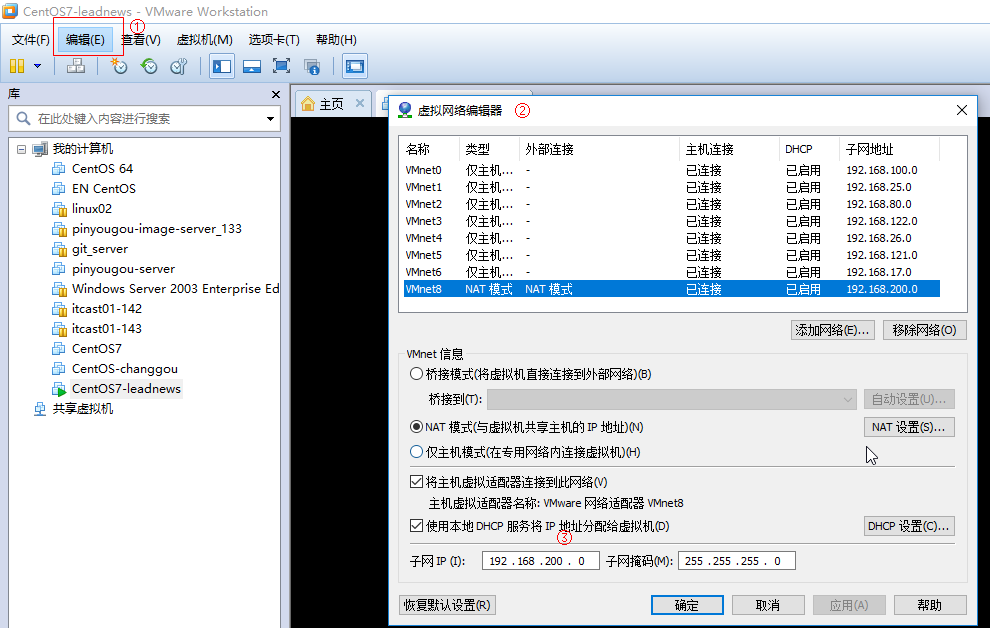Click the 取消 button
Viewport: 990px width, 628px height.
768,605
